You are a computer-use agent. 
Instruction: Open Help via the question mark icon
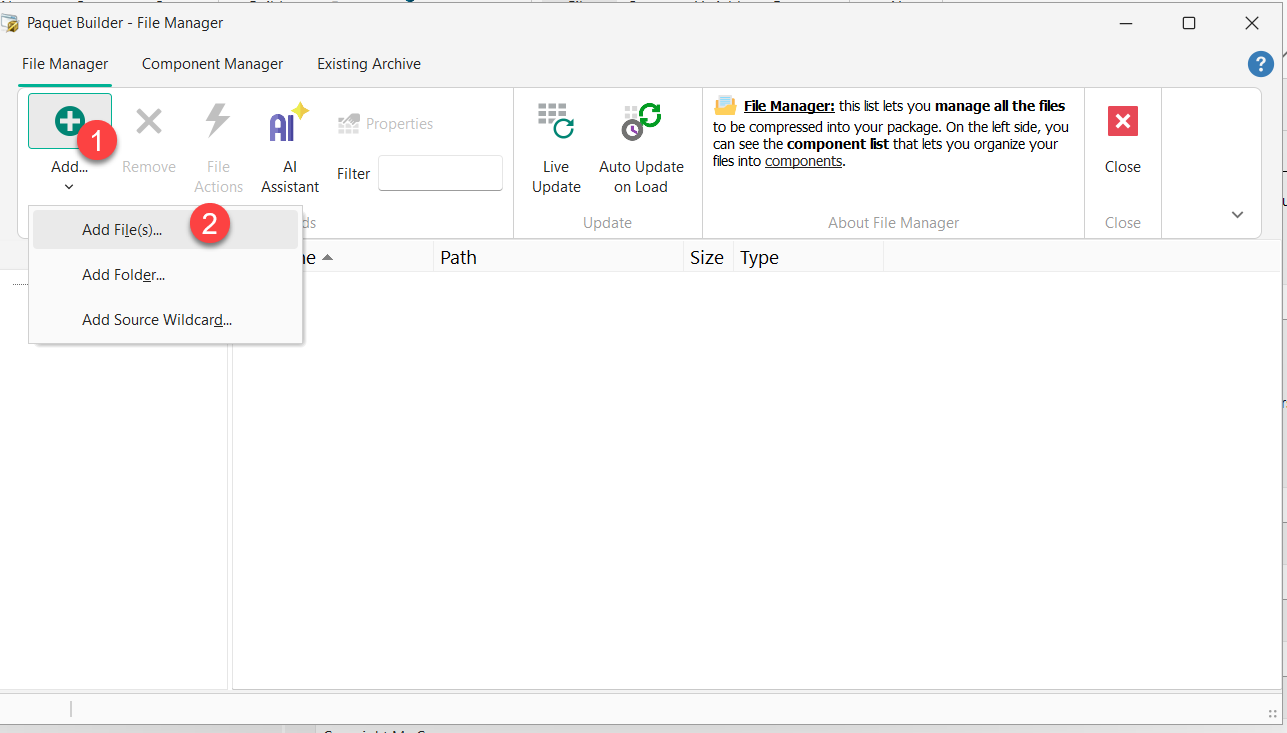click(1260, 63)
